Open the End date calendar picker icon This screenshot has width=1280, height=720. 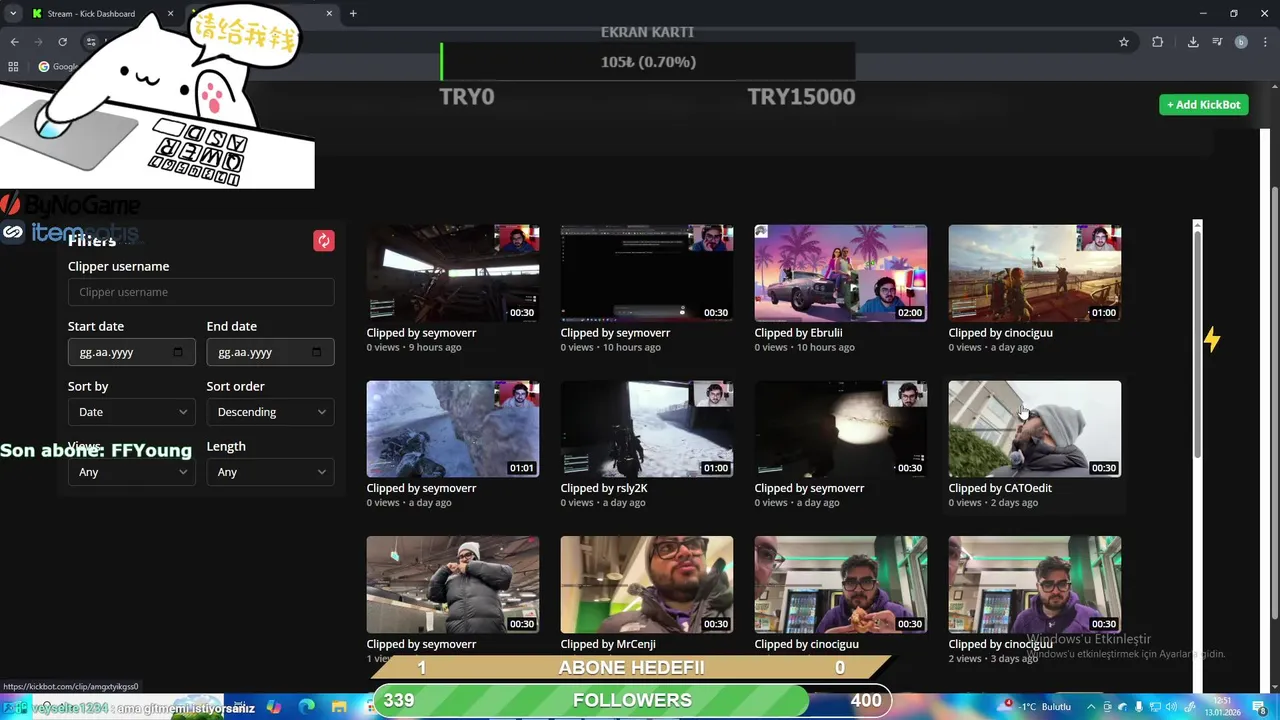tap(317, 352)
